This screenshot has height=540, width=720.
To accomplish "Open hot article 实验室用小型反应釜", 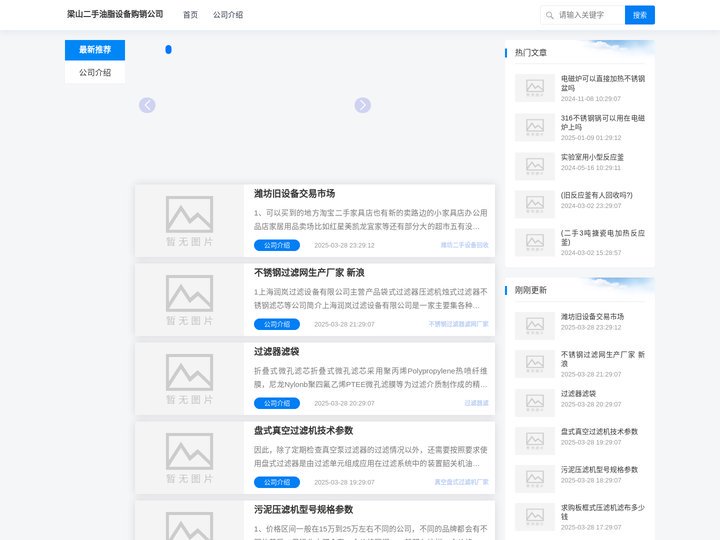I will (x=592, y=157).
